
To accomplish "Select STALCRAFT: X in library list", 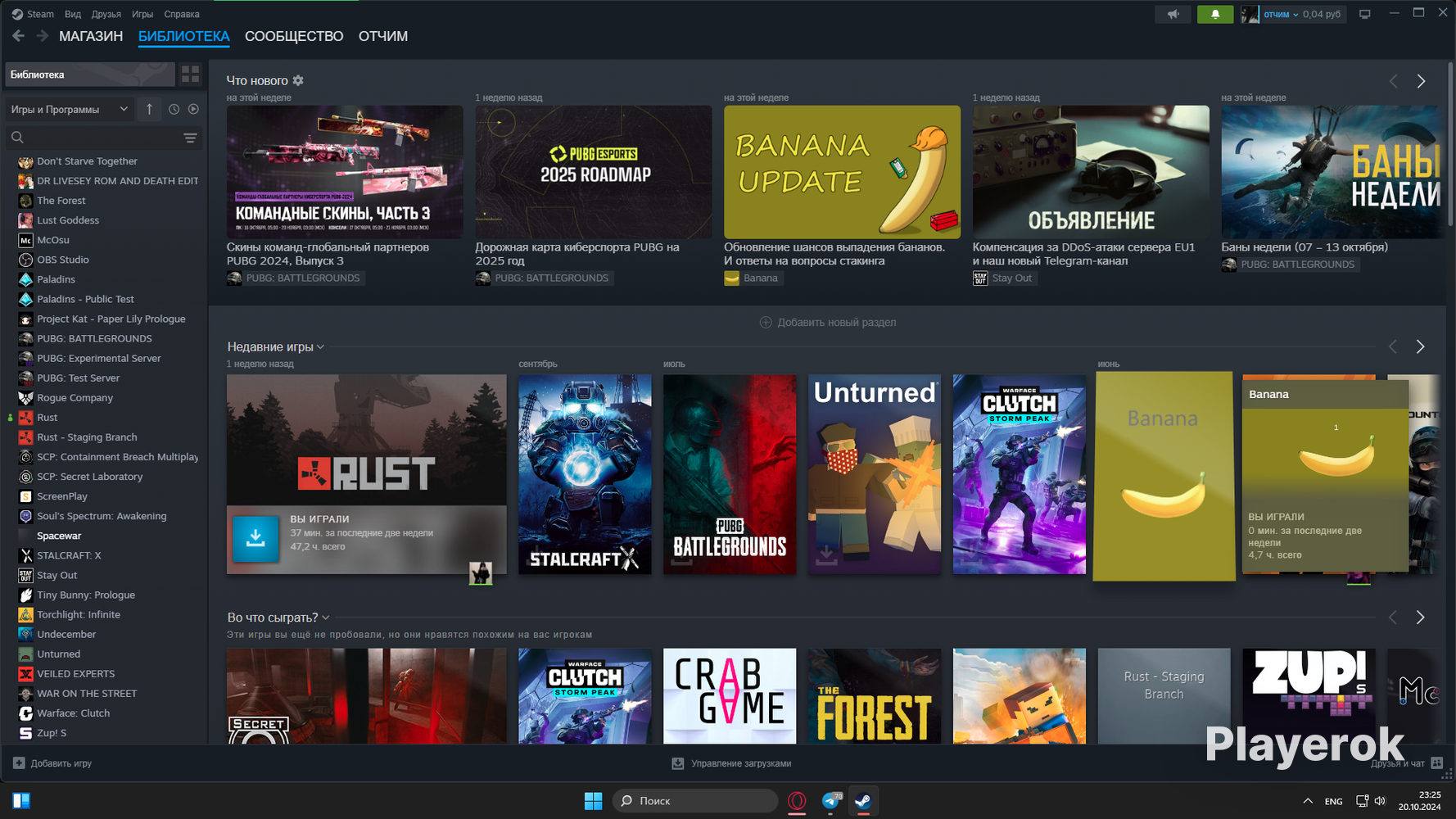I will [x=69, y=555].
